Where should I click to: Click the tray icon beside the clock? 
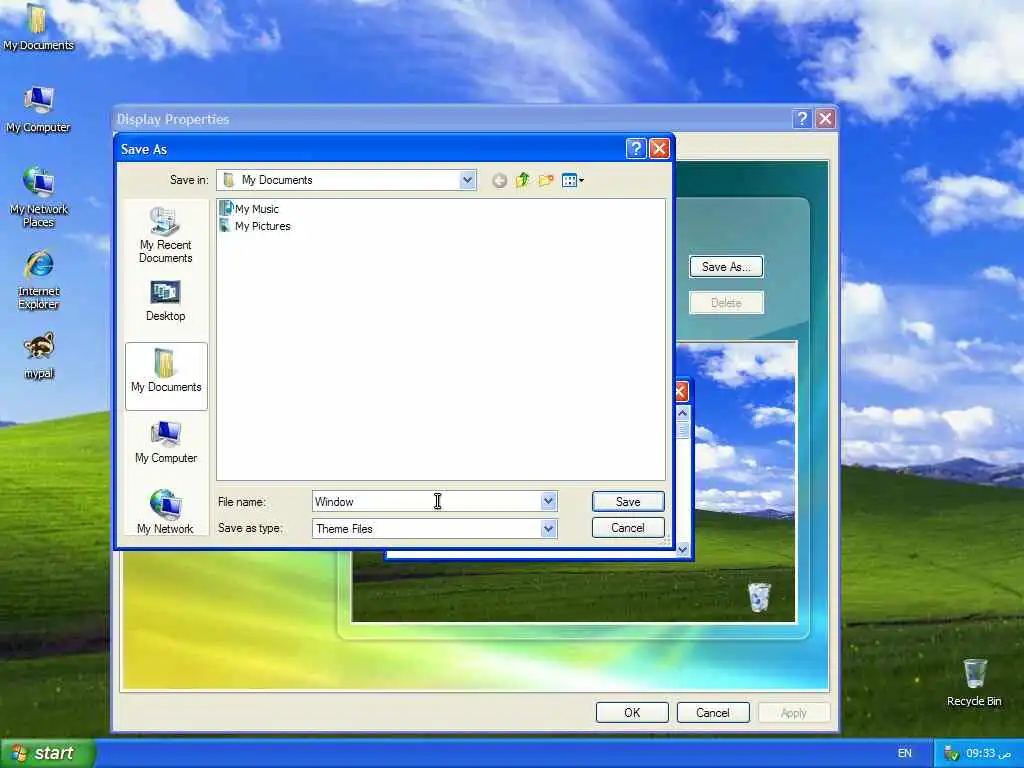pyautogui.click(x=952, y=753)
